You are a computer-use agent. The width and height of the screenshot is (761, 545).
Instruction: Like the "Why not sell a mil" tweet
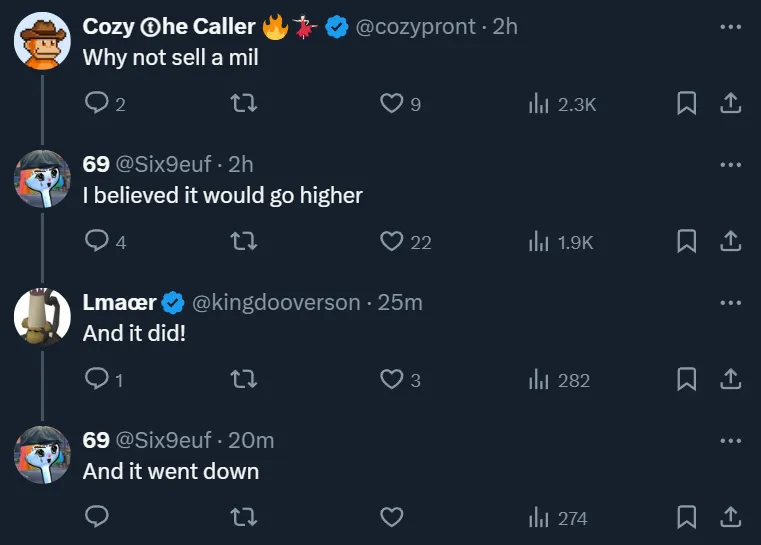[x=392, y=103]
